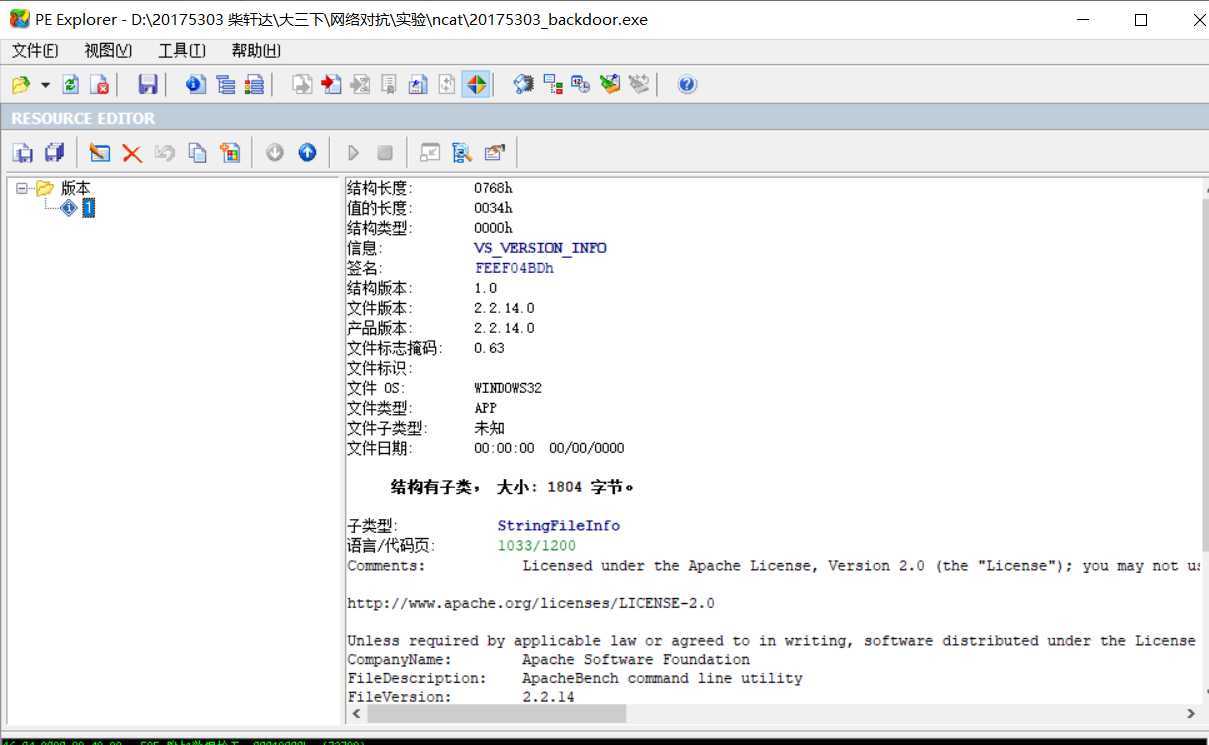
Task: Open the 文件(F) menu
Action: pyautogui.click(x=35, y=51)
